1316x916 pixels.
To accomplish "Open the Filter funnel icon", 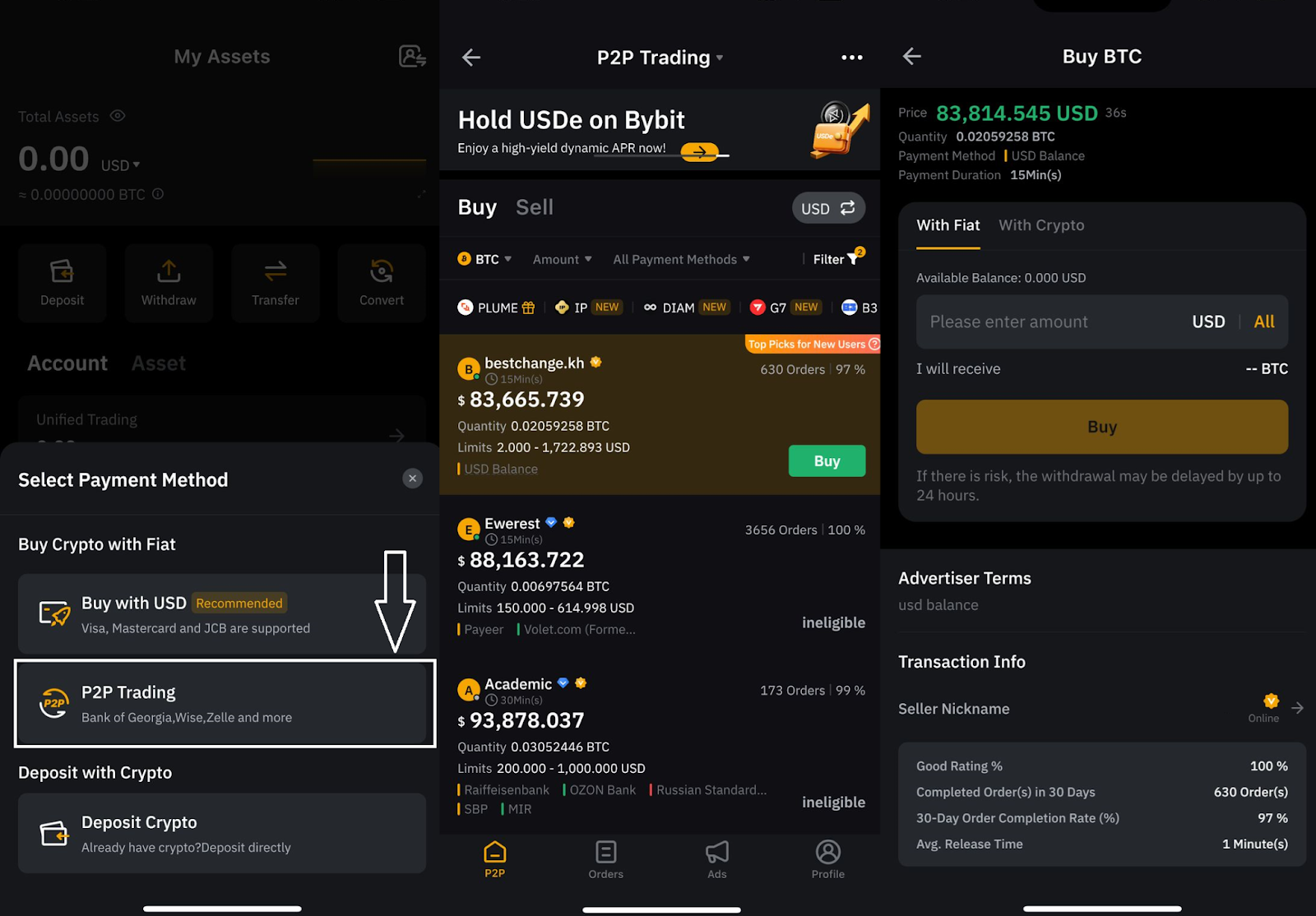I will [x=853, y=259].
